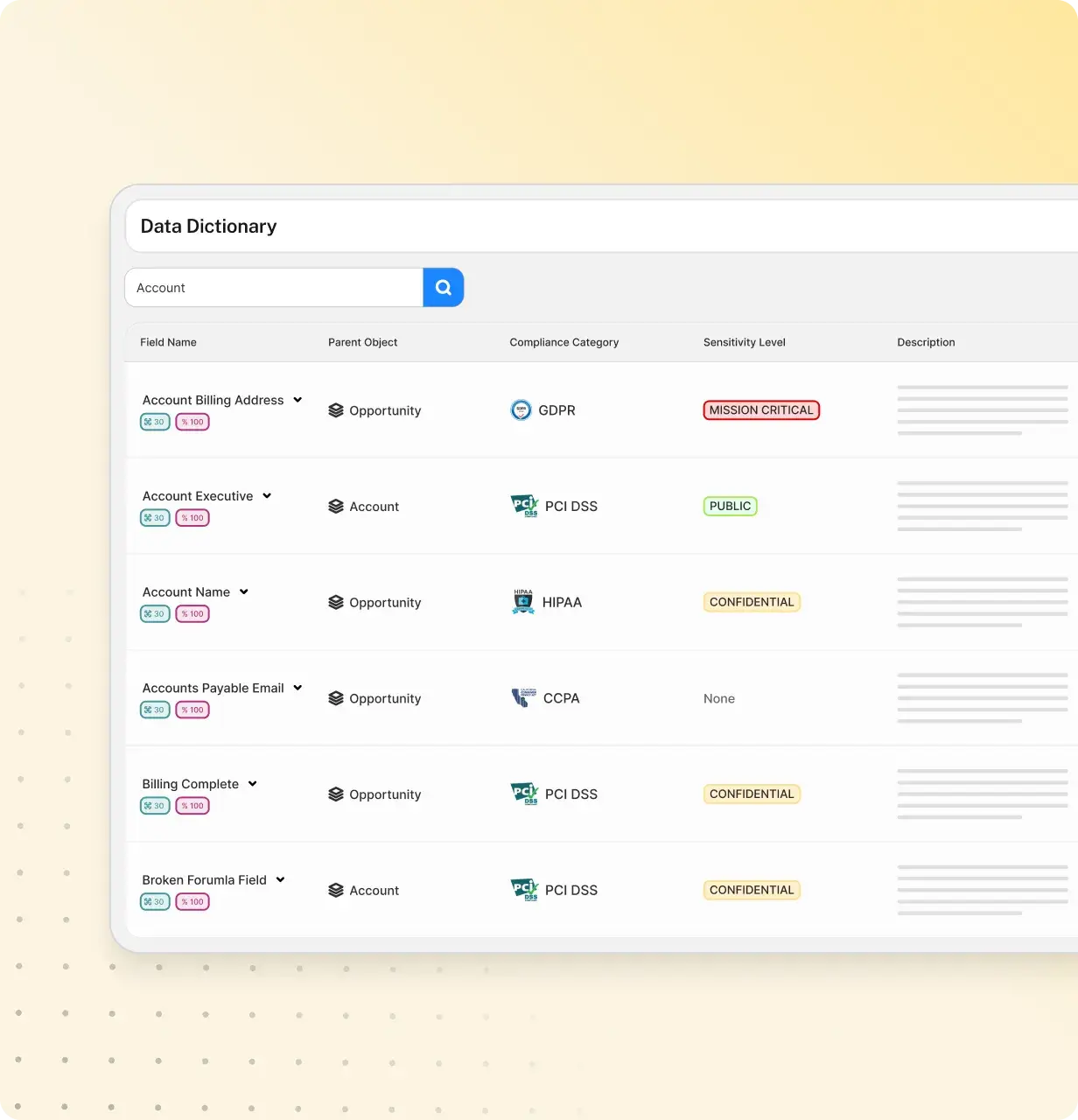Click the layers icon in Broken Forumla Field row

point(336,891)
